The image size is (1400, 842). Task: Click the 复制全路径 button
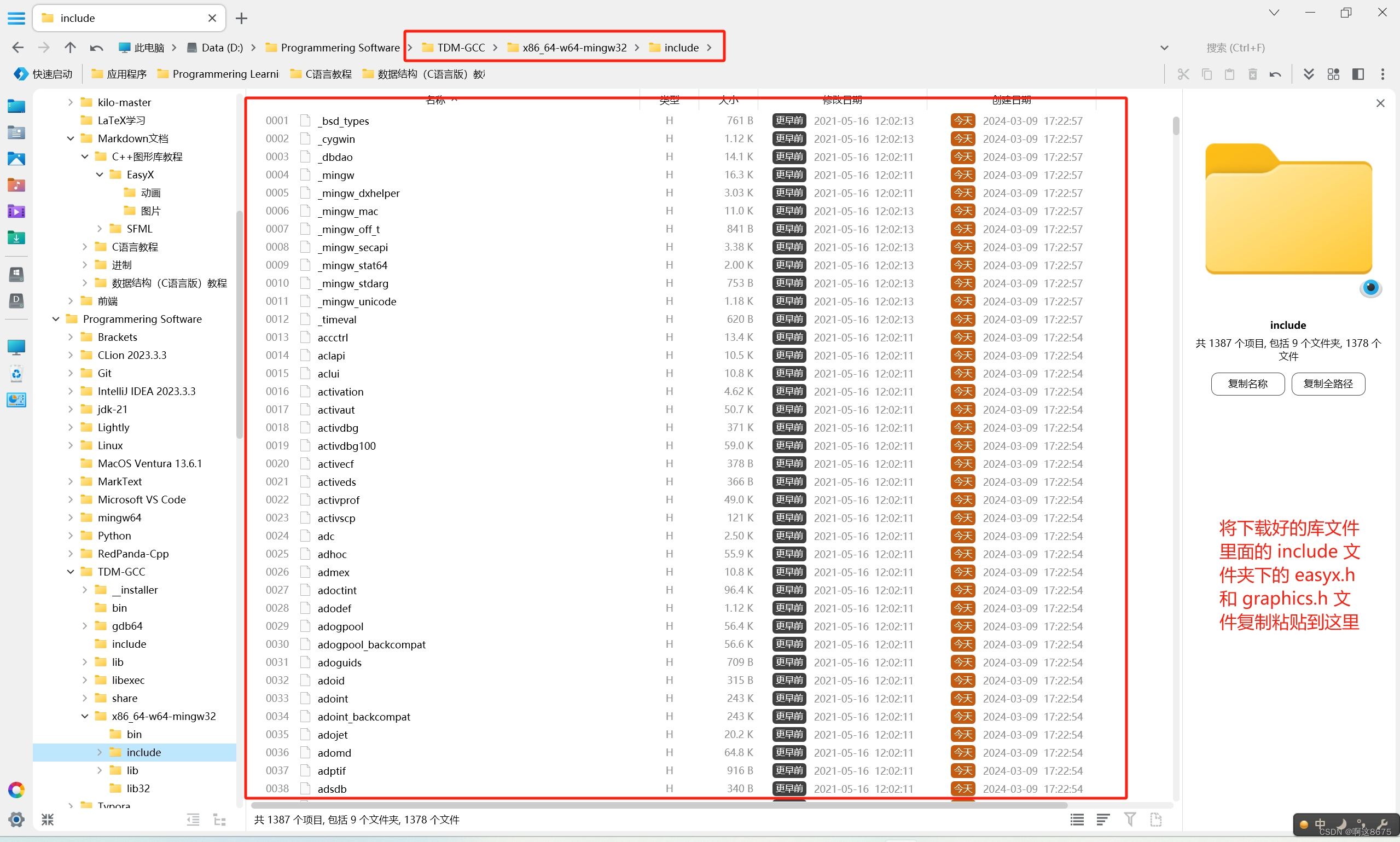tap(1328, 384)
